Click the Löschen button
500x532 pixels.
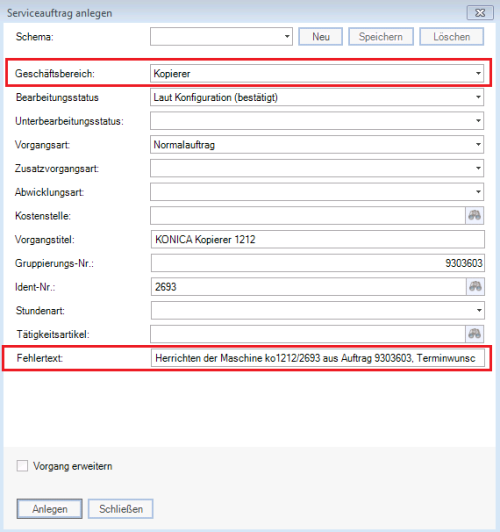(451, 36)
